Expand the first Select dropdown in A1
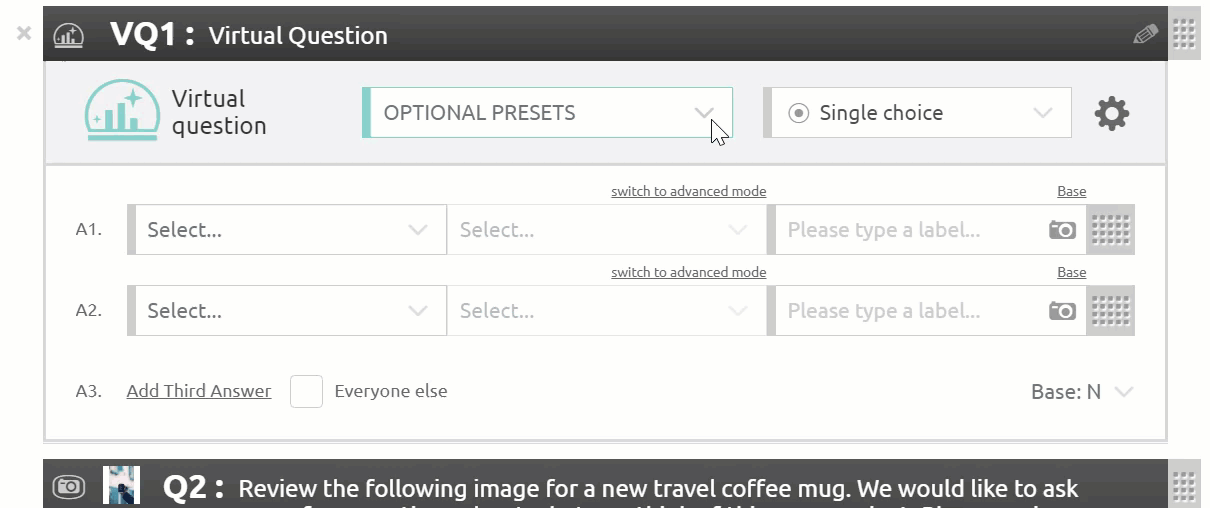This screenshot has width=1210, height=508. coord(287,230)
